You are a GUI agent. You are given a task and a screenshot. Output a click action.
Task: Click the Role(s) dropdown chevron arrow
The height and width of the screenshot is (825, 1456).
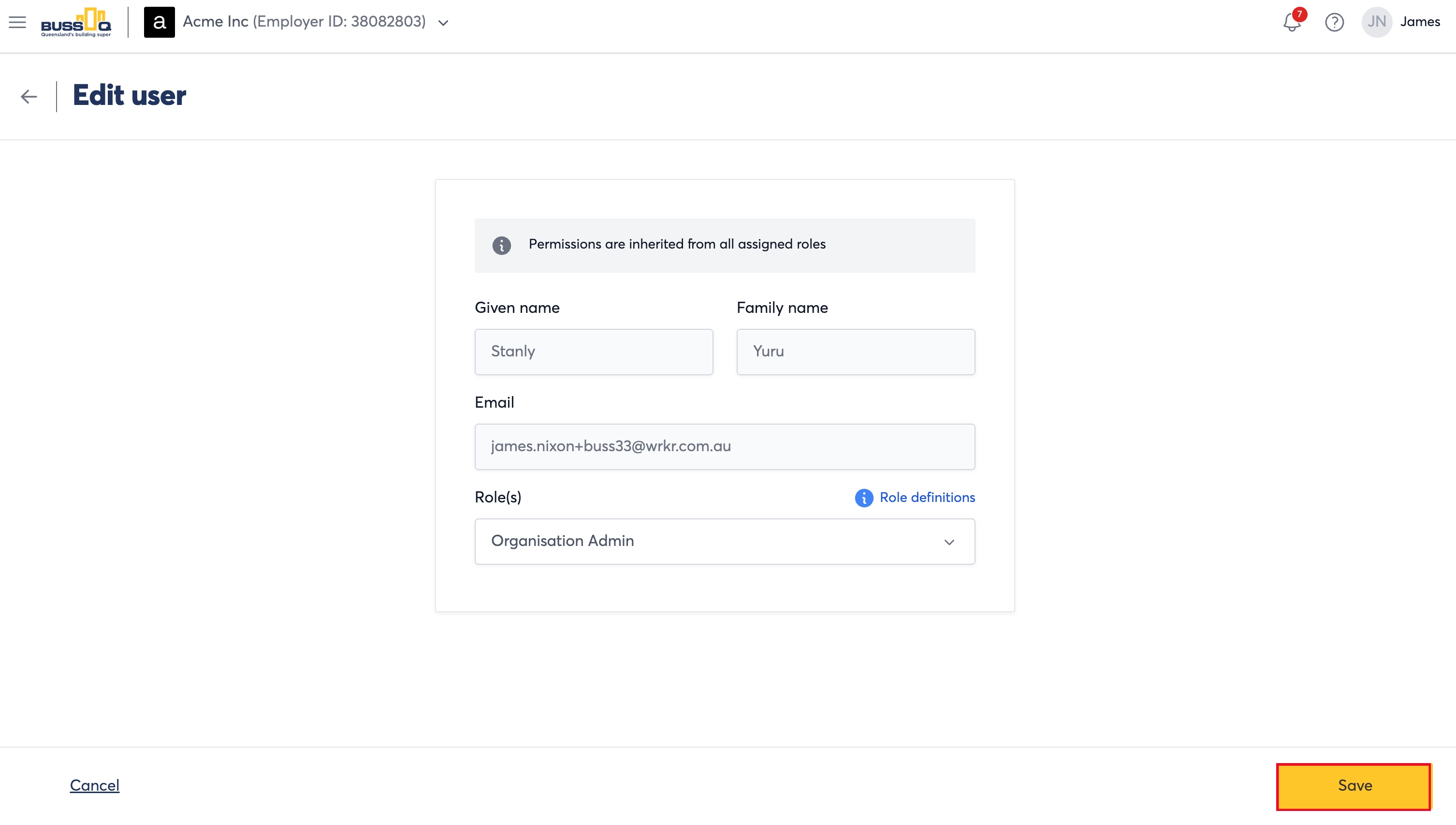point(949,542)
